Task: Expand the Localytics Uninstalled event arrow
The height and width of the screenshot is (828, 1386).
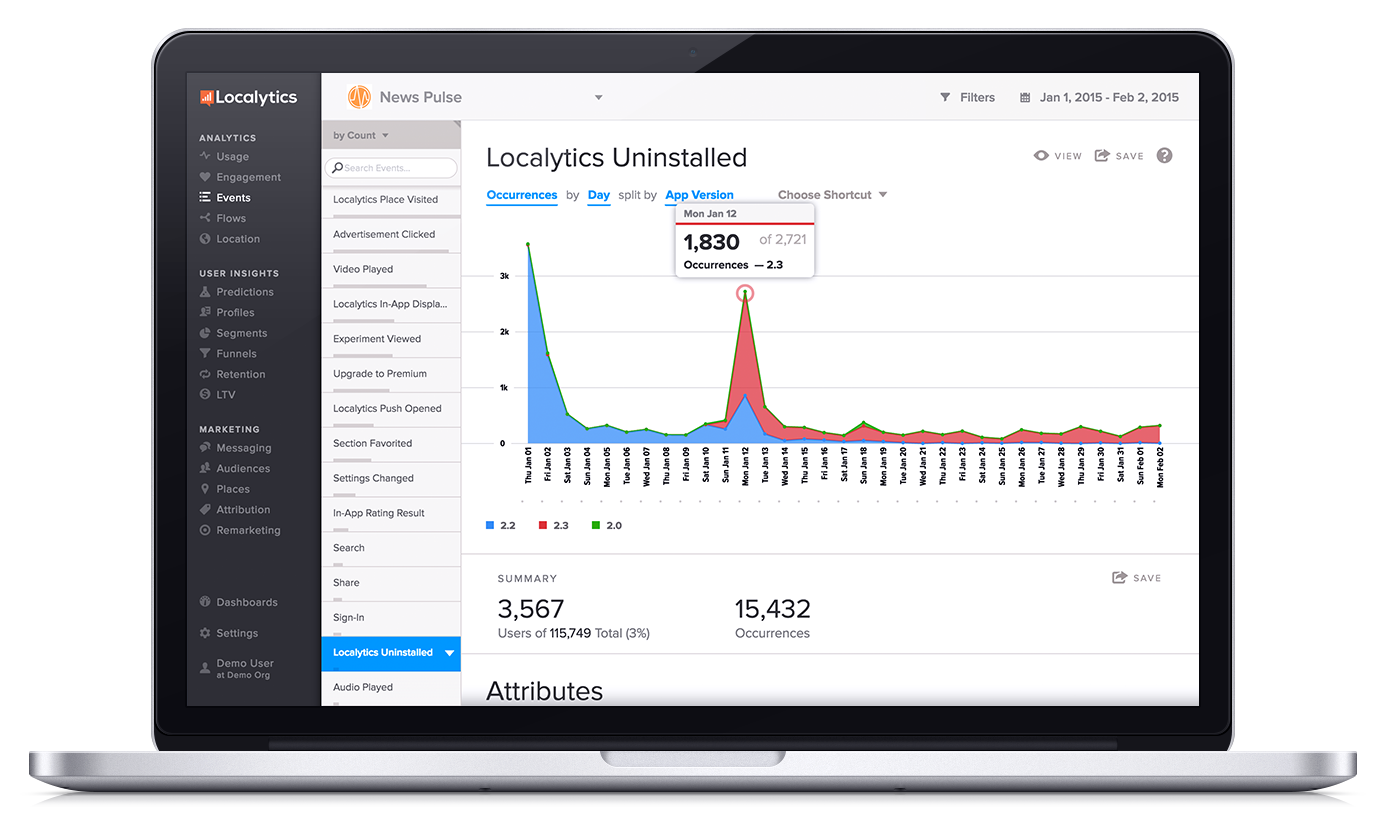Action: click(449, 653)
